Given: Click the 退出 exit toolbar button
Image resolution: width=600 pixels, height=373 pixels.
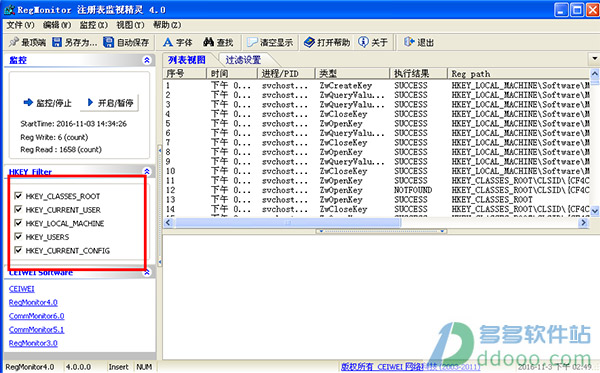Looking at the screenshot, I should click(419, 42).
